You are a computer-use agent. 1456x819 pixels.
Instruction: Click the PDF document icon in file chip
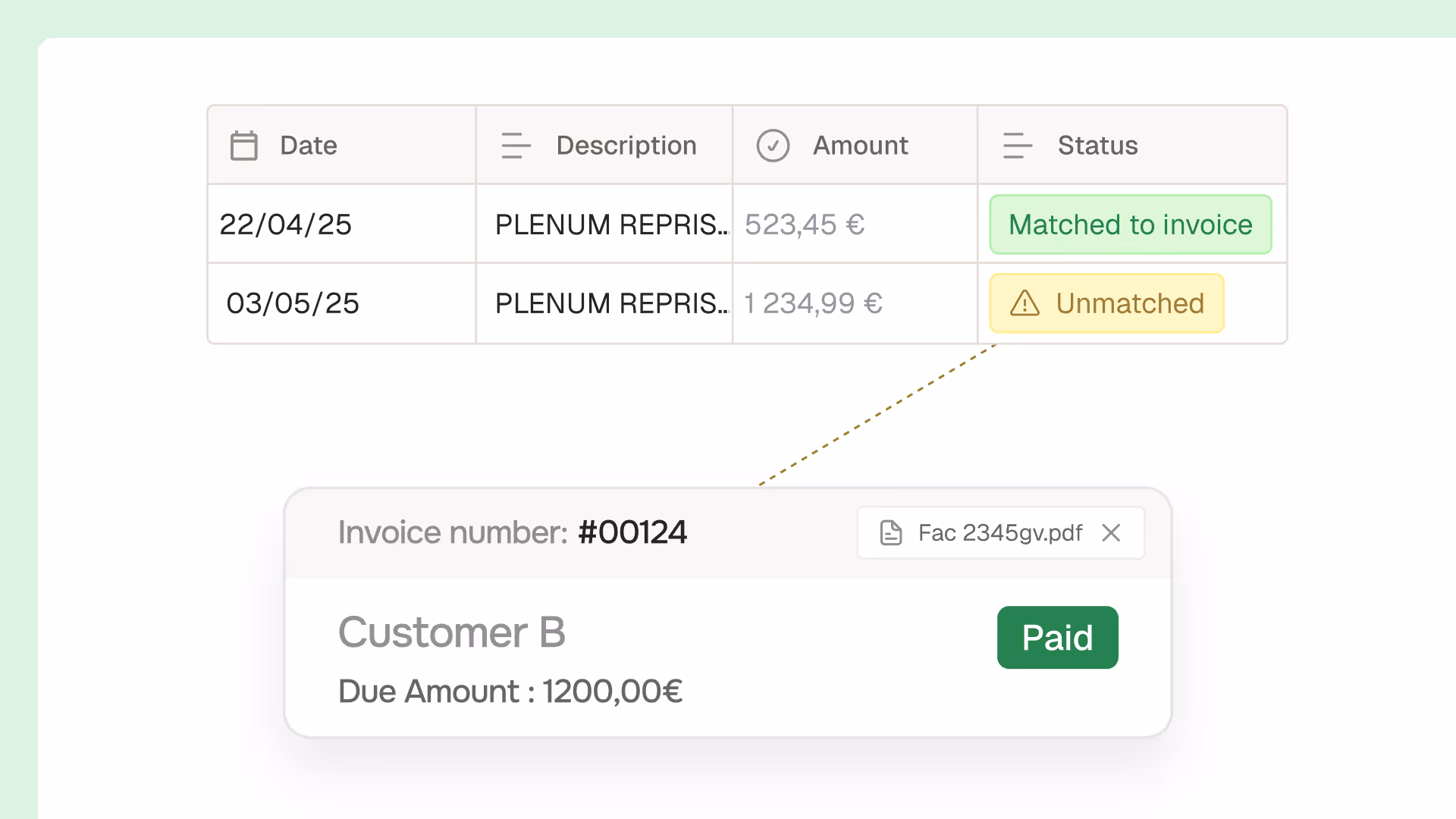[891, 533]
